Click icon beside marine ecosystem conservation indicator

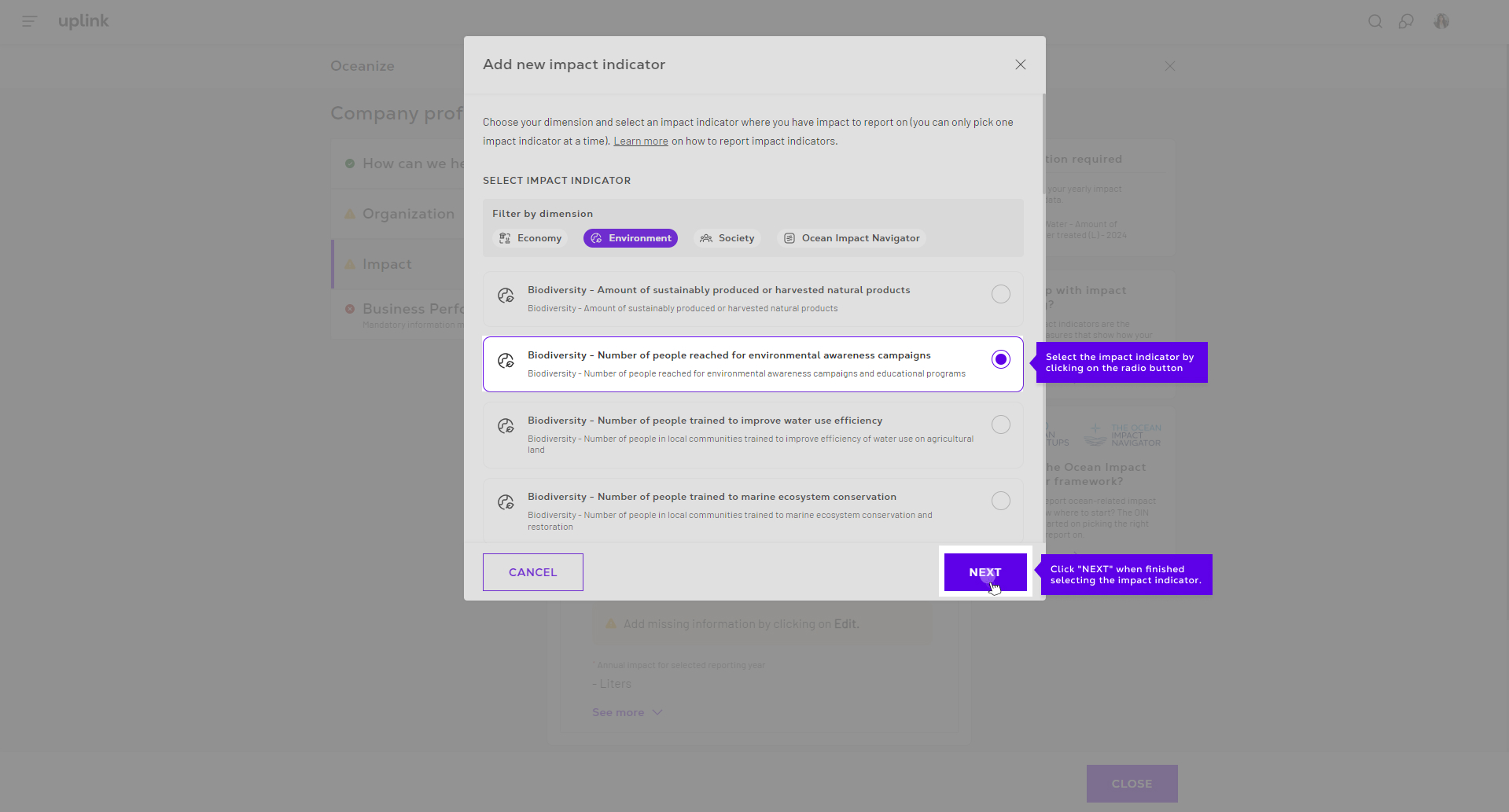point(506,502)
